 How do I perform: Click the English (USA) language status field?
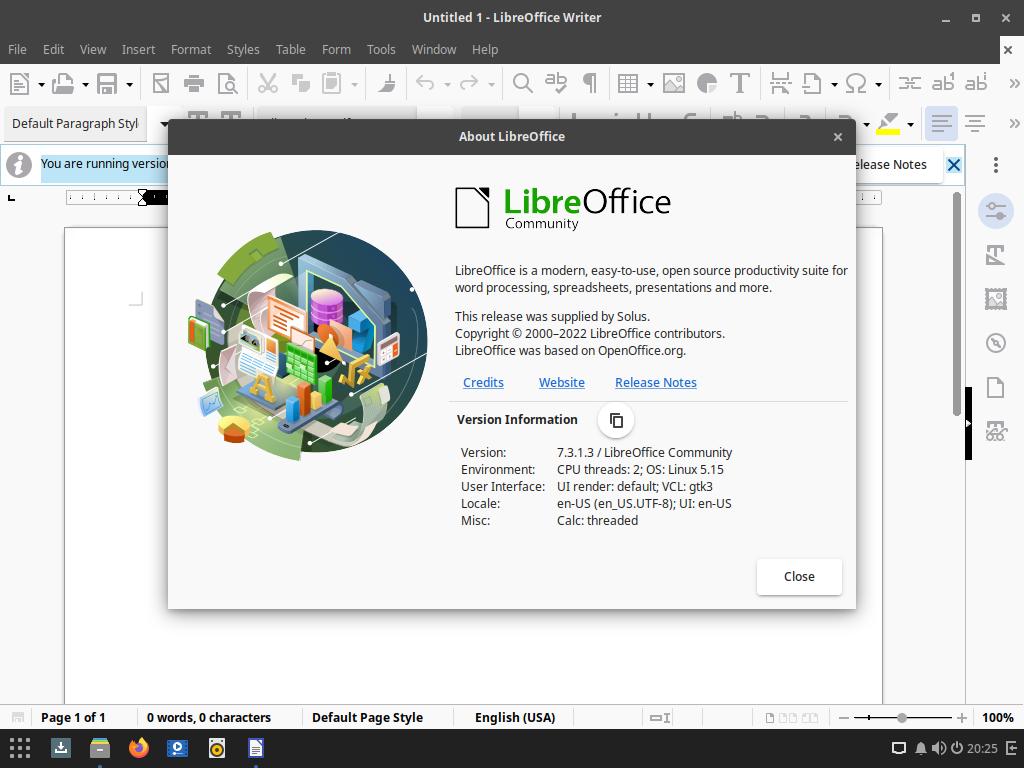click(x=515, y=718)
